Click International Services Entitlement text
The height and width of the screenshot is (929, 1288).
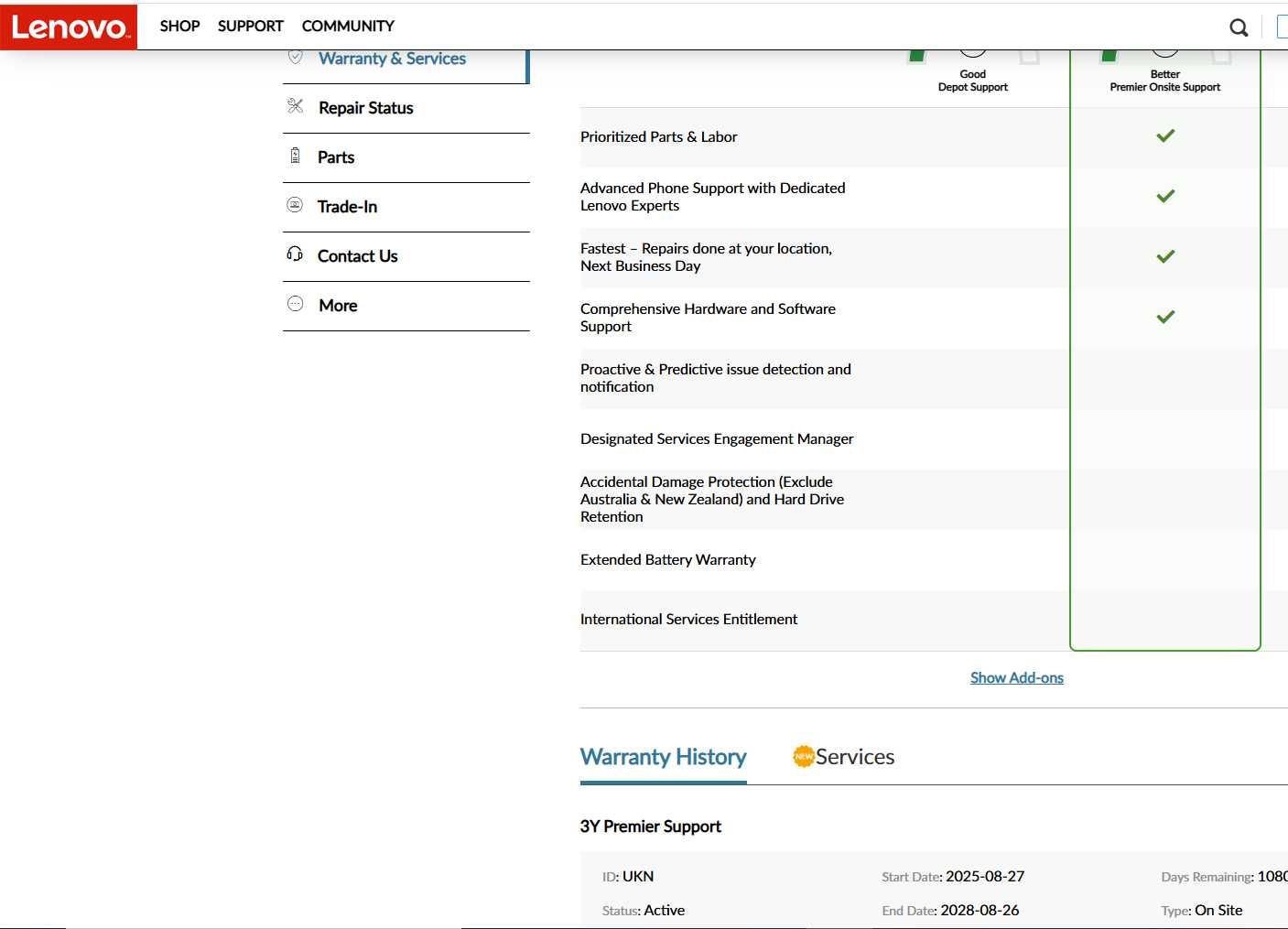(x=689, y=620)
